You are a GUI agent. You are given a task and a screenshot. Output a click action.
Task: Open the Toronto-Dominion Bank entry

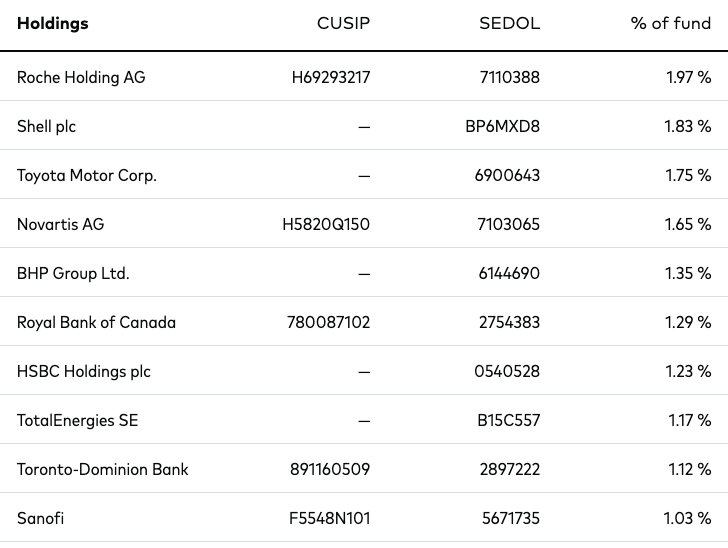pyautogui.click(x=102, y=470)
